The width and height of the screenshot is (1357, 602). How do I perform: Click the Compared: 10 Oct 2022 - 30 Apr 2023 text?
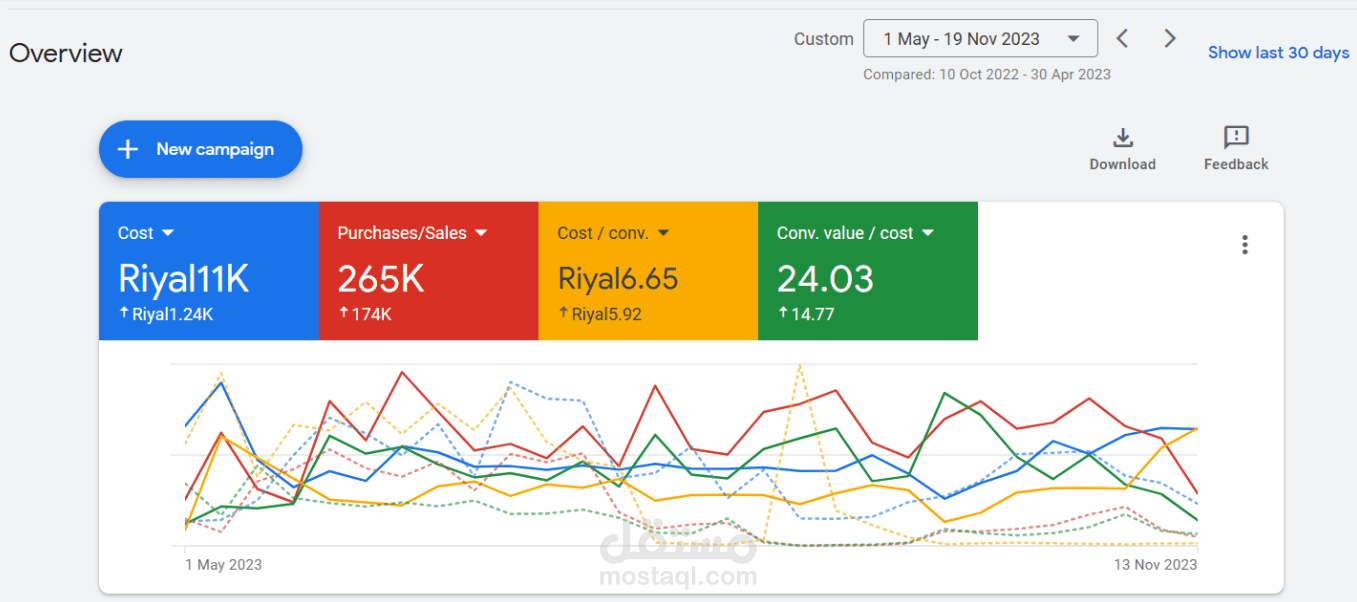point(987,74)
